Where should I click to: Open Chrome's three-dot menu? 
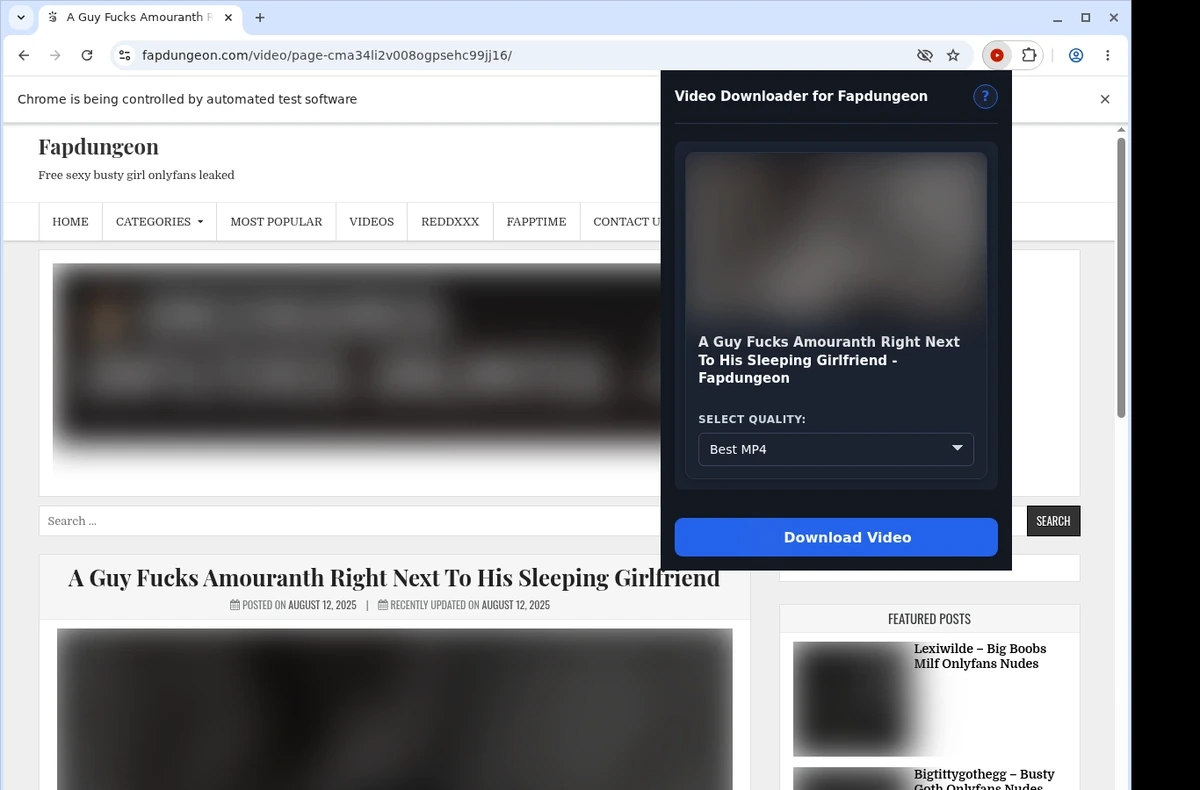tap(1108, 56)
